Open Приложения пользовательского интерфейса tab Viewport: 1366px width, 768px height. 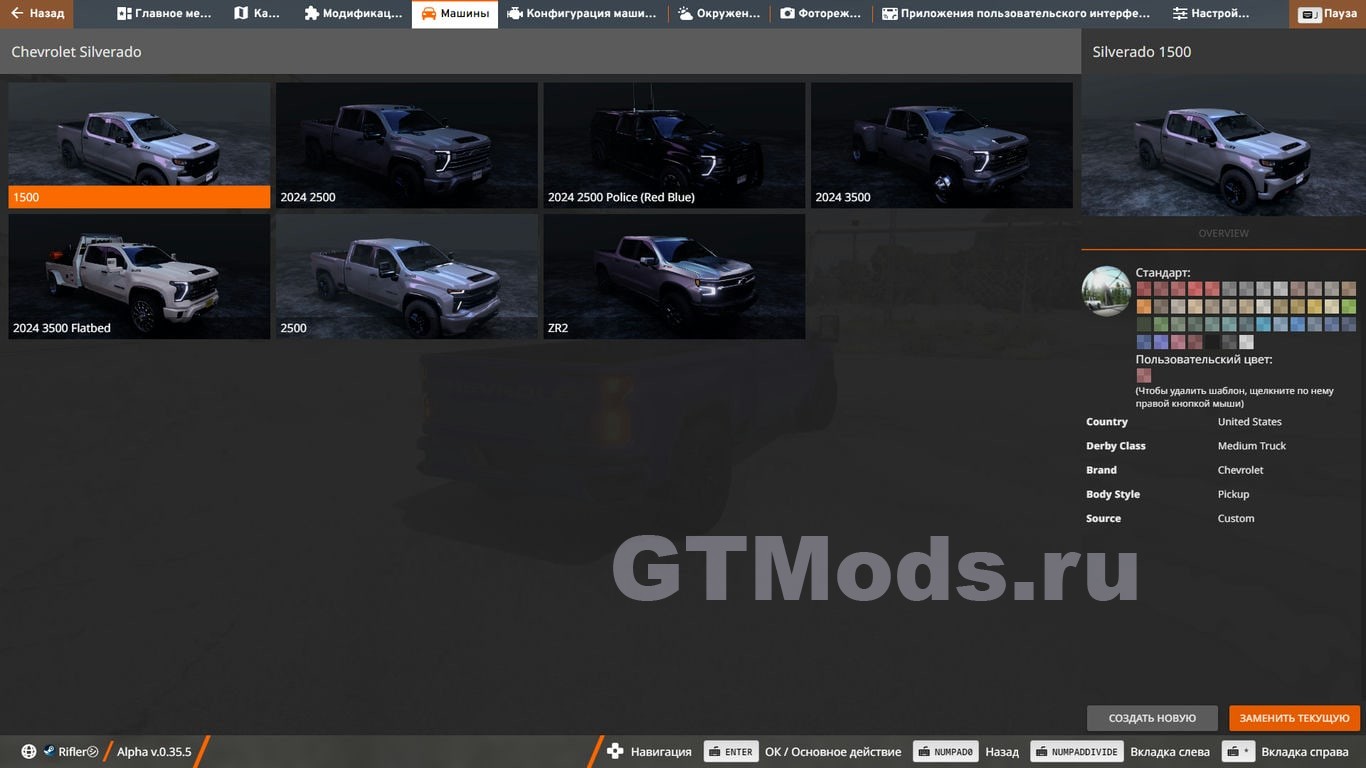pos(1016,14)
